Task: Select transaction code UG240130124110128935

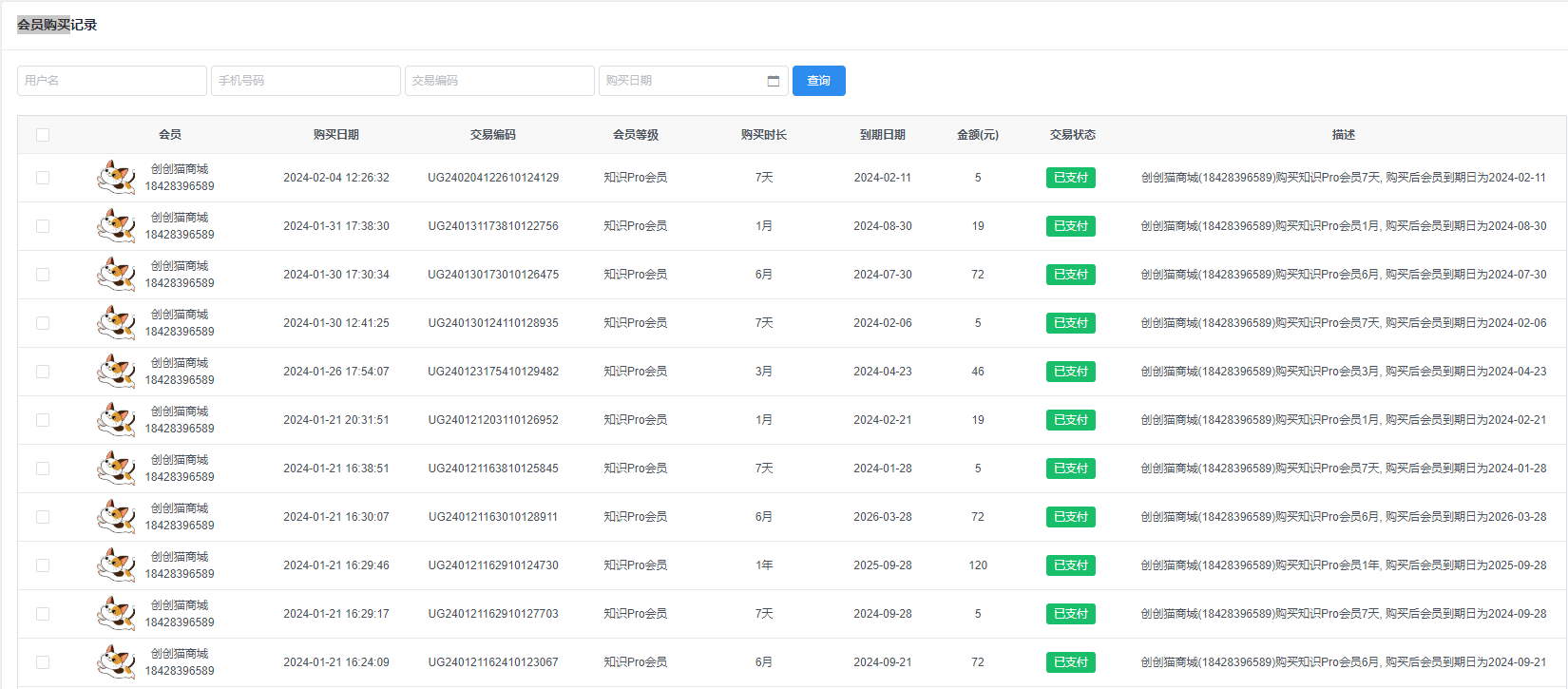Action: (493, 323)
